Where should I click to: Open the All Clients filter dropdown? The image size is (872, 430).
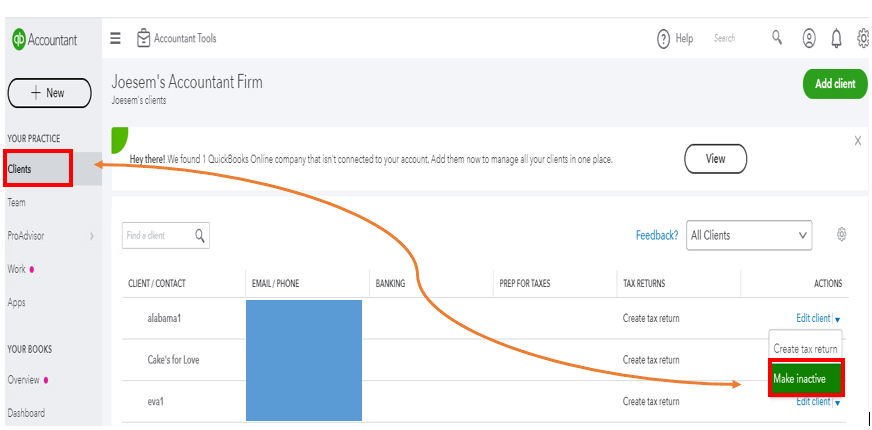click(x=749, y=235)
